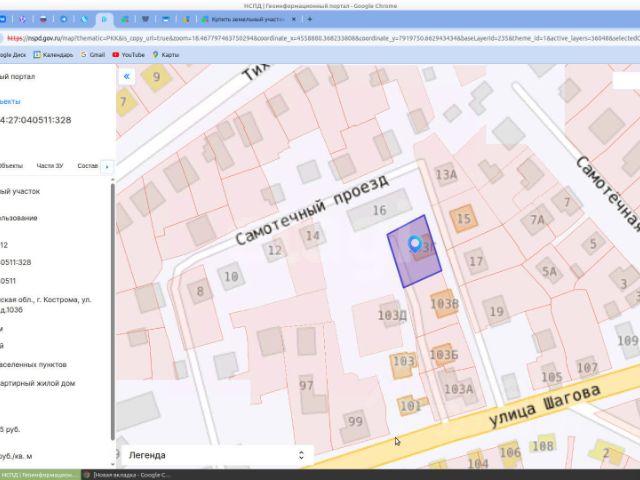This screenshot has width=640, height=480.
Task: Open the Russian flag icon browser tab
Action: click(x=43, y=19)
